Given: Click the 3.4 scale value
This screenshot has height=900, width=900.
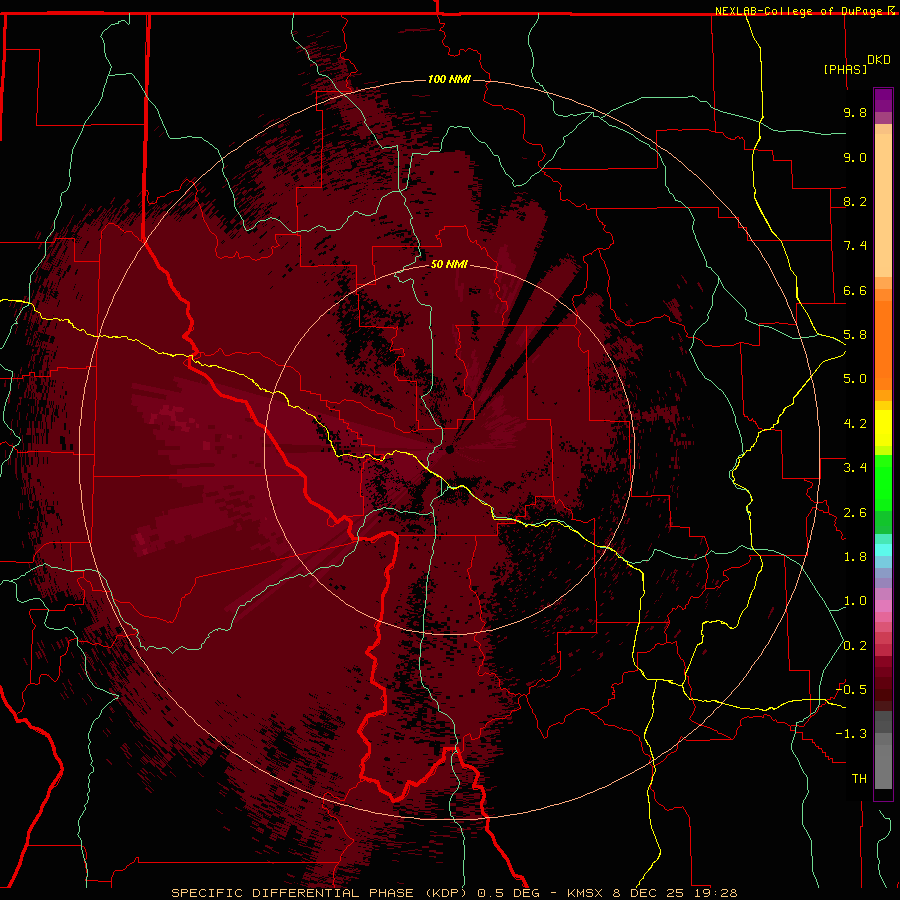Looking at the screenshot, I should click(x=855, y=468).
